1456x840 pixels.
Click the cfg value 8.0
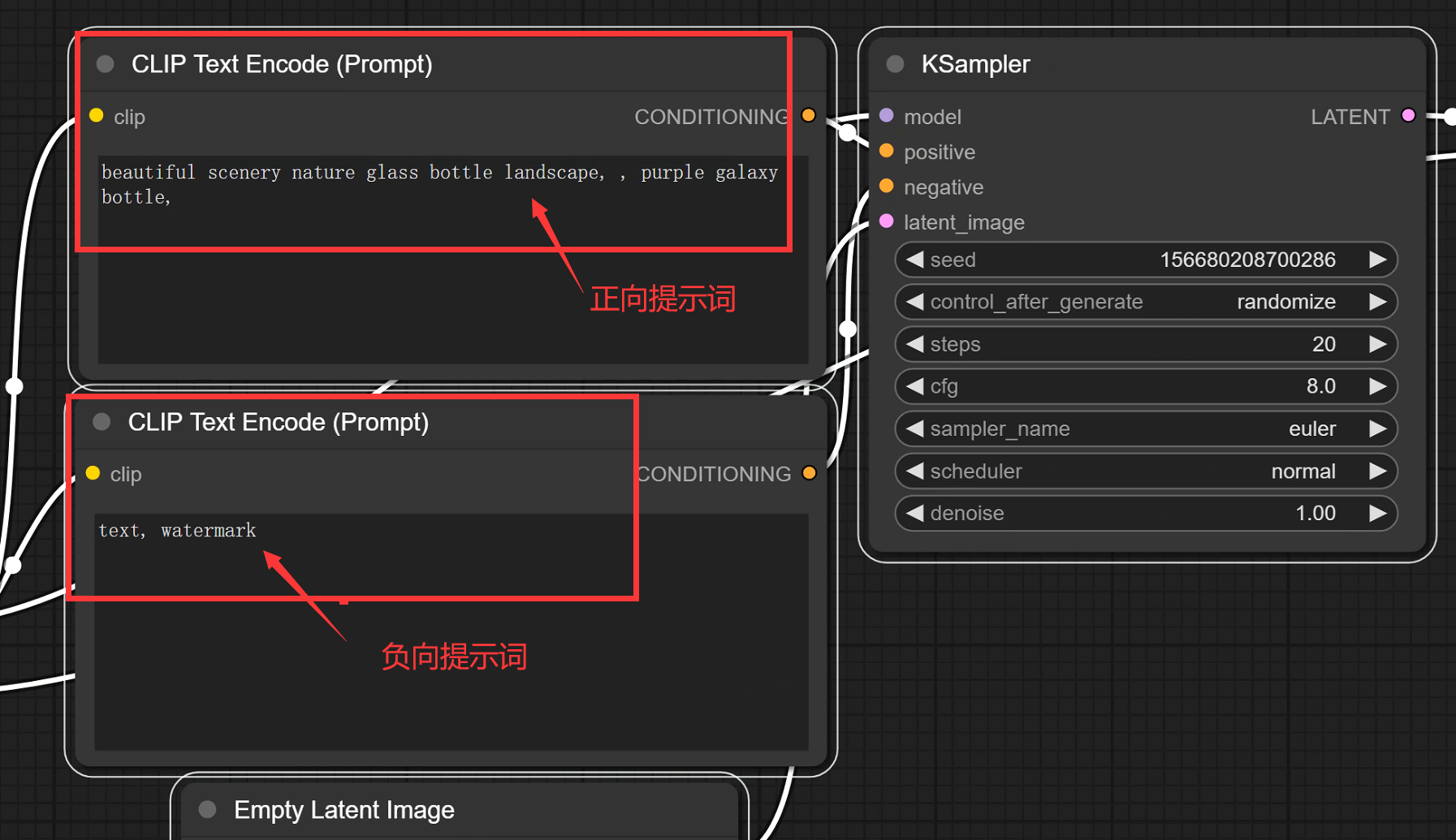point(1321,386)
